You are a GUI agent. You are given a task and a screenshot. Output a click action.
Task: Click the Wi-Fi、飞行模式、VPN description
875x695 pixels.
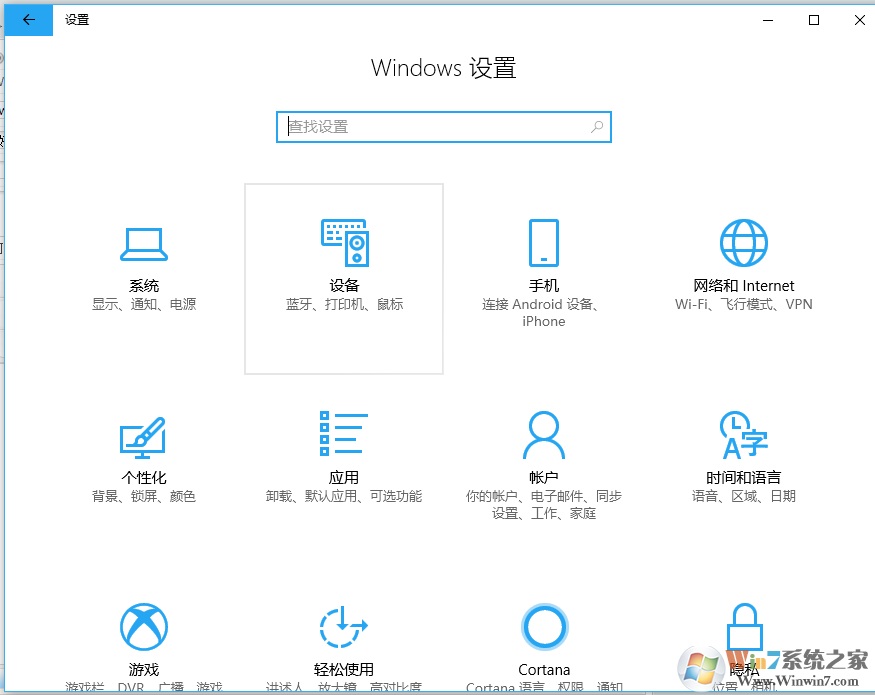[743, 304]
